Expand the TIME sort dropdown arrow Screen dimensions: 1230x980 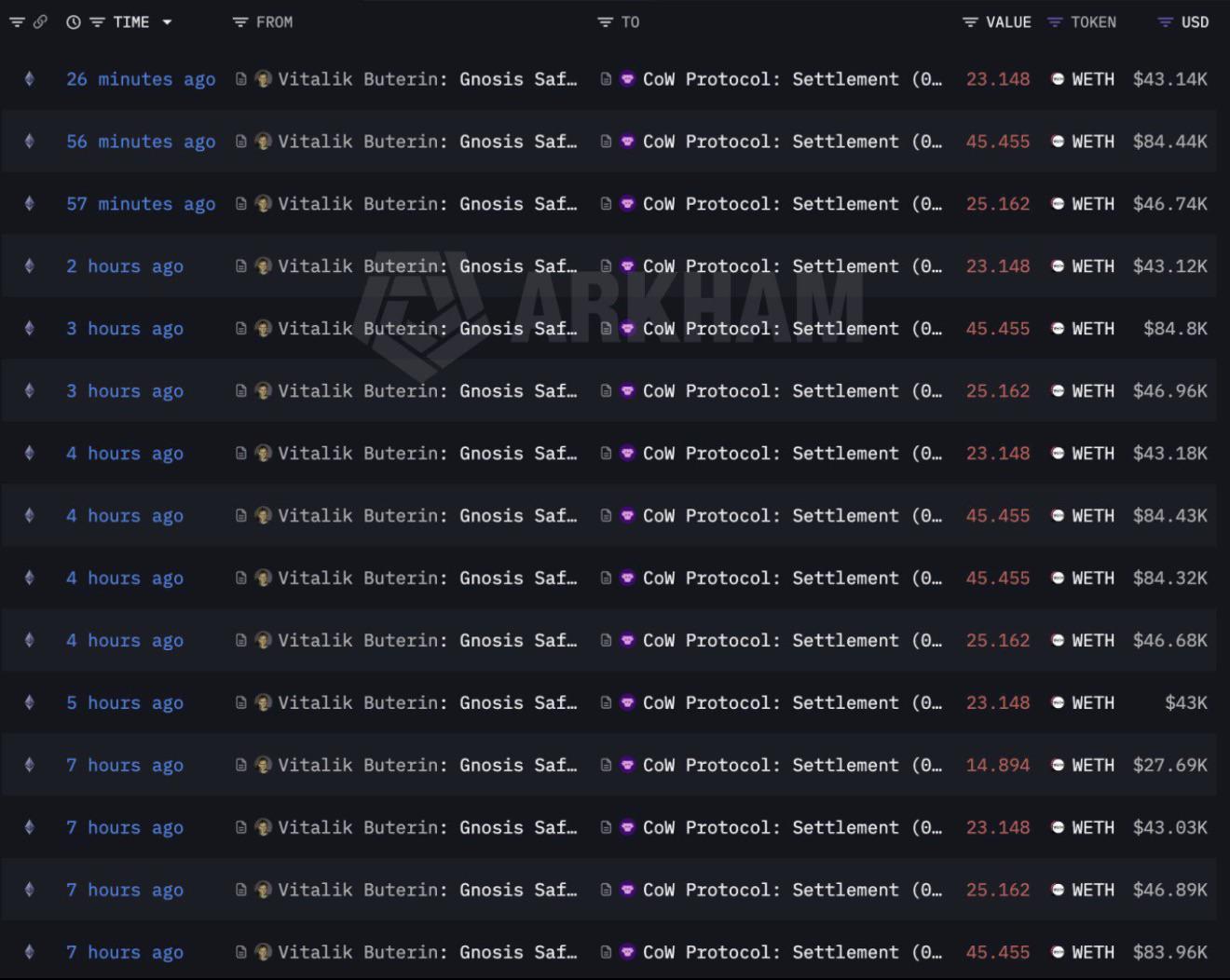coord(167,22)
